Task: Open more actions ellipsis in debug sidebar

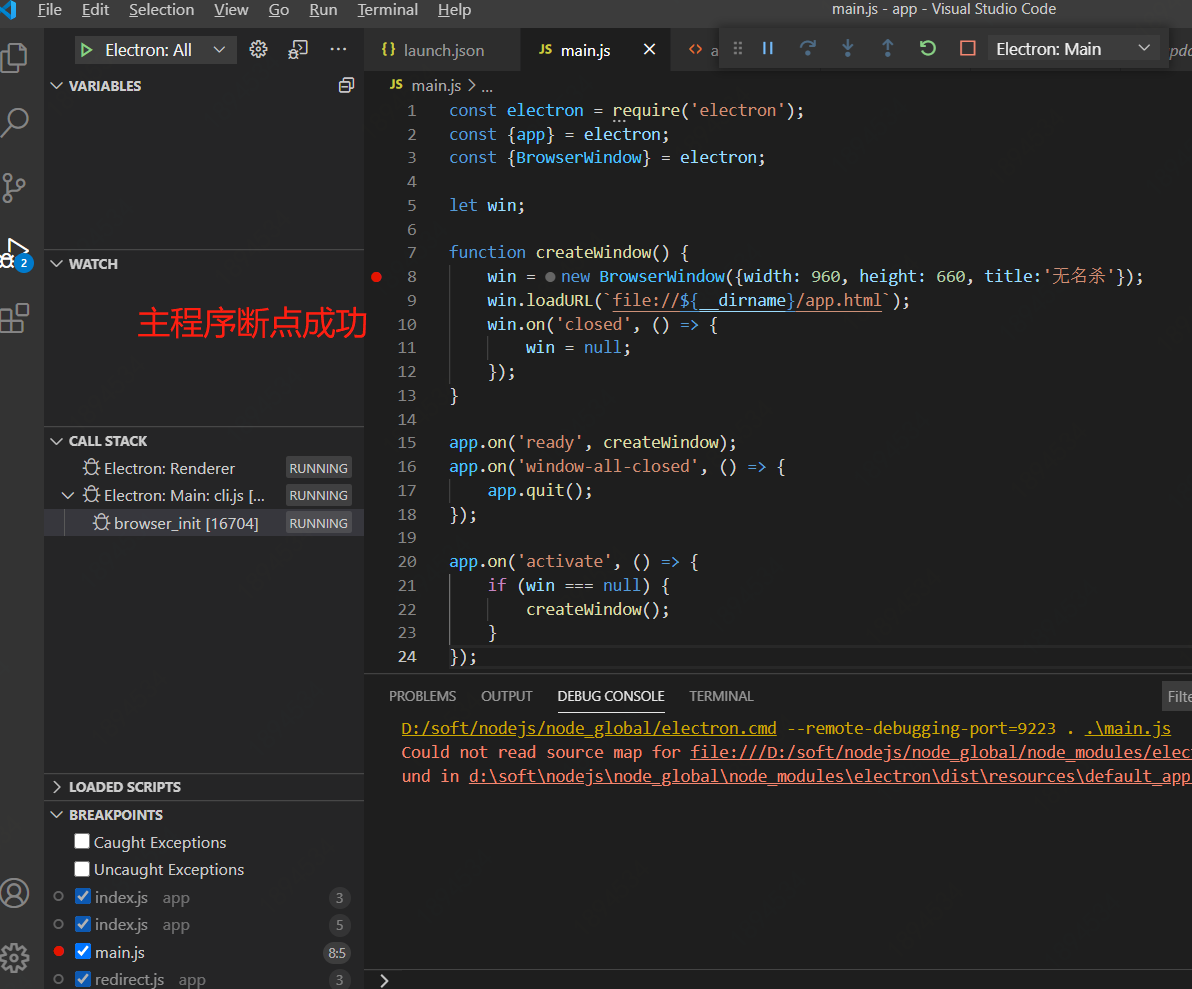Action: click(338, 49)
